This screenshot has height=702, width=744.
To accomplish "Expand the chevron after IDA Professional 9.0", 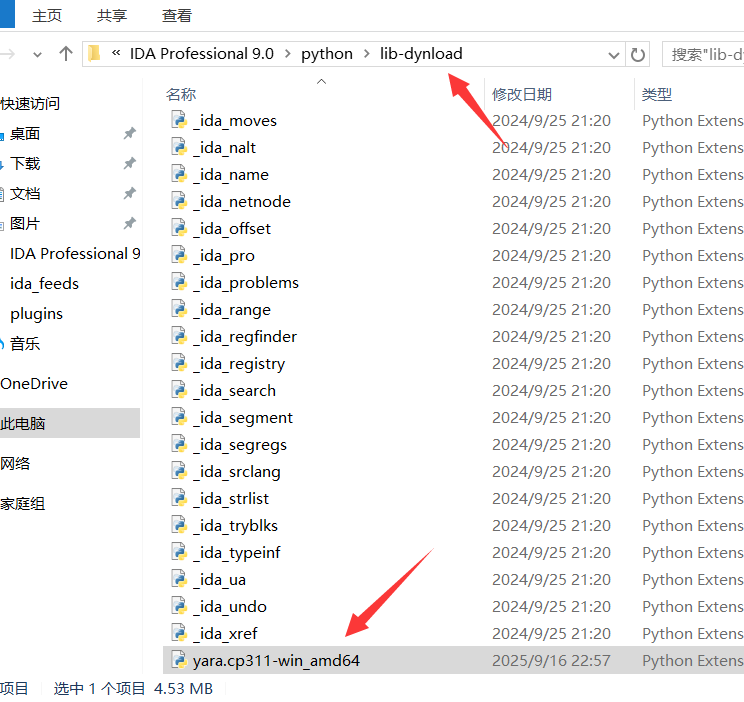I will [287, 54].
